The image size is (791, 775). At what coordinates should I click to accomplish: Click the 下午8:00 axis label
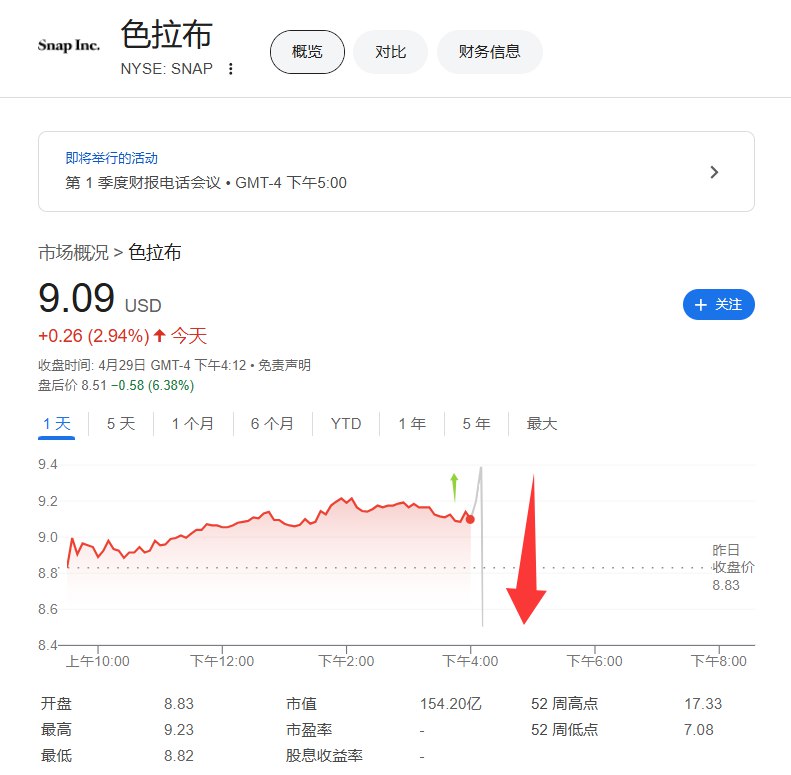pyautogui.click(x=718, y=661)
